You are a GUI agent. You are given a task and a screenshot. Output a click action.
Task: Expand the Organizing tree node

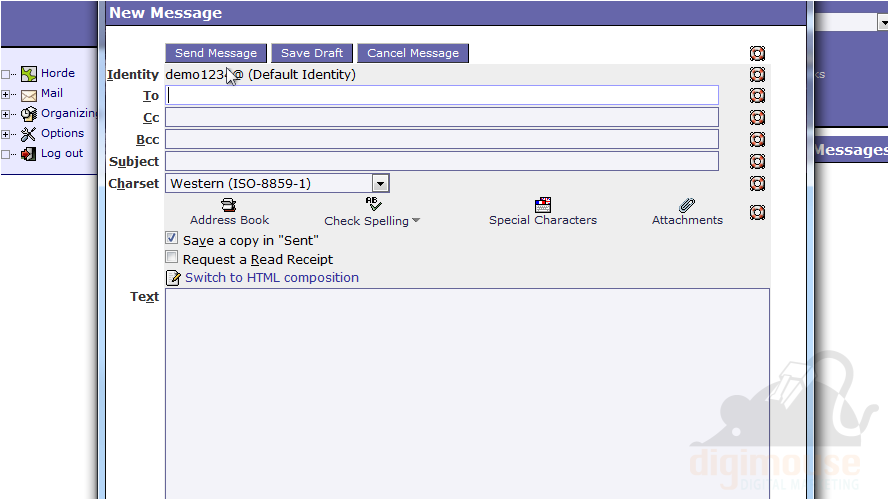click(6, 115)
